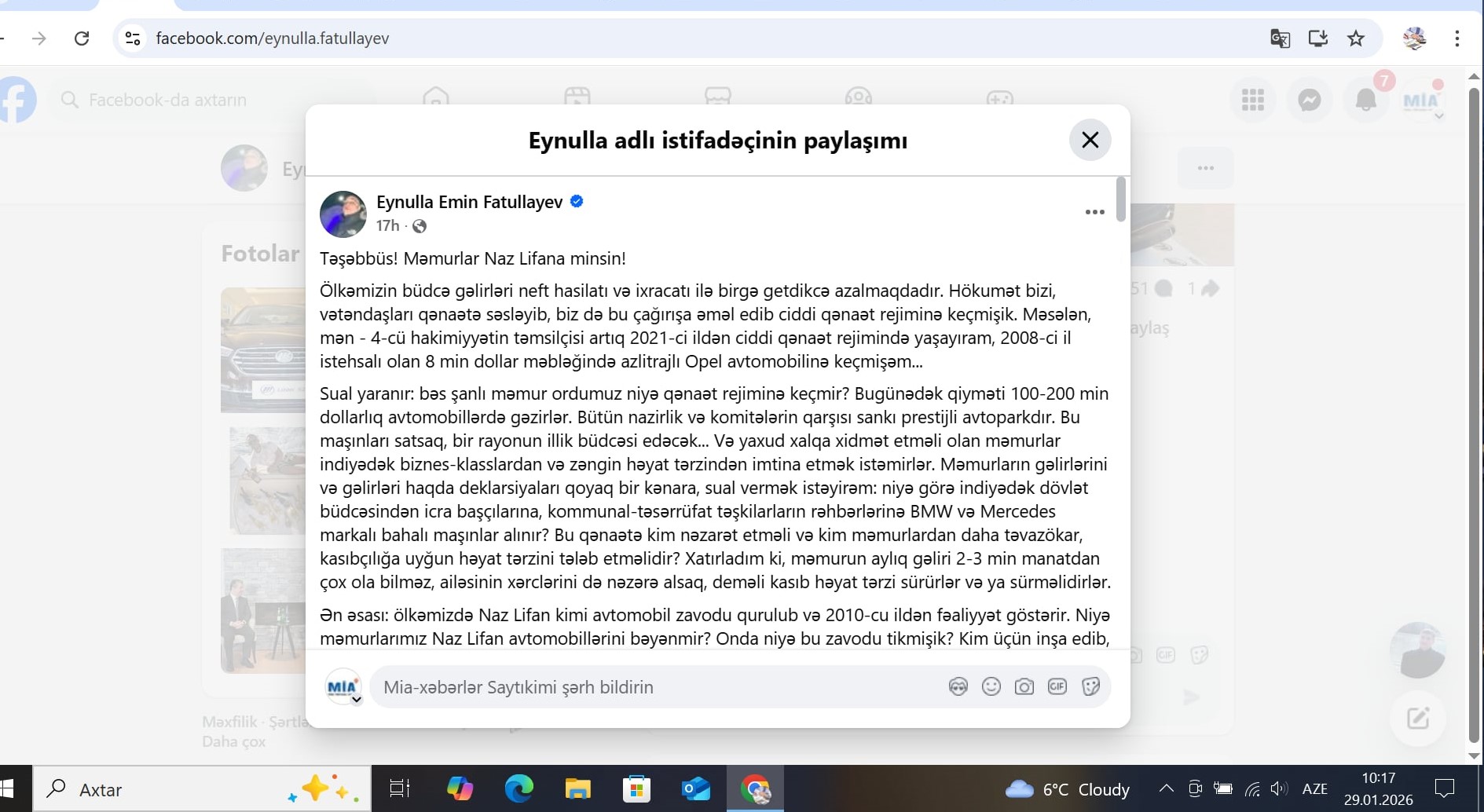Open the Eynulla Emin Fatullayev profile name link

pyautogui.click(x=469, y=202)
